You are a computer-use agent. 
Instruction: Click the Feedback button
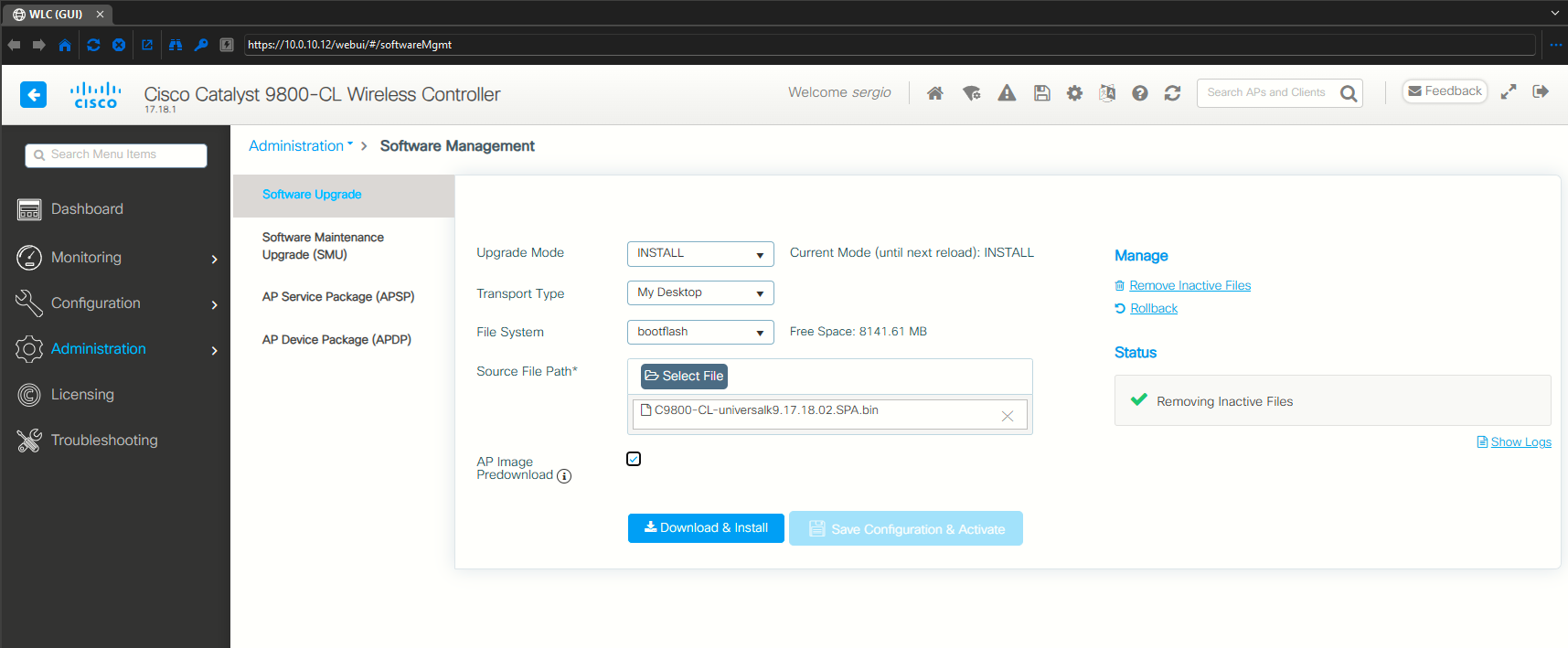(1445, 91)
